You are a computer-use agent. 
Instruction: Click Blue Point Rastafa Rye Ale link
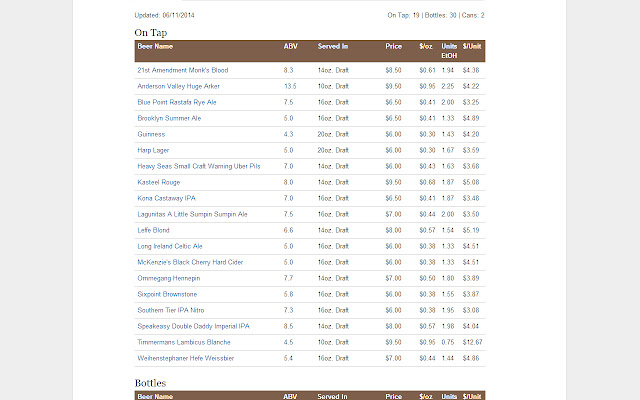tap(177, 102)
